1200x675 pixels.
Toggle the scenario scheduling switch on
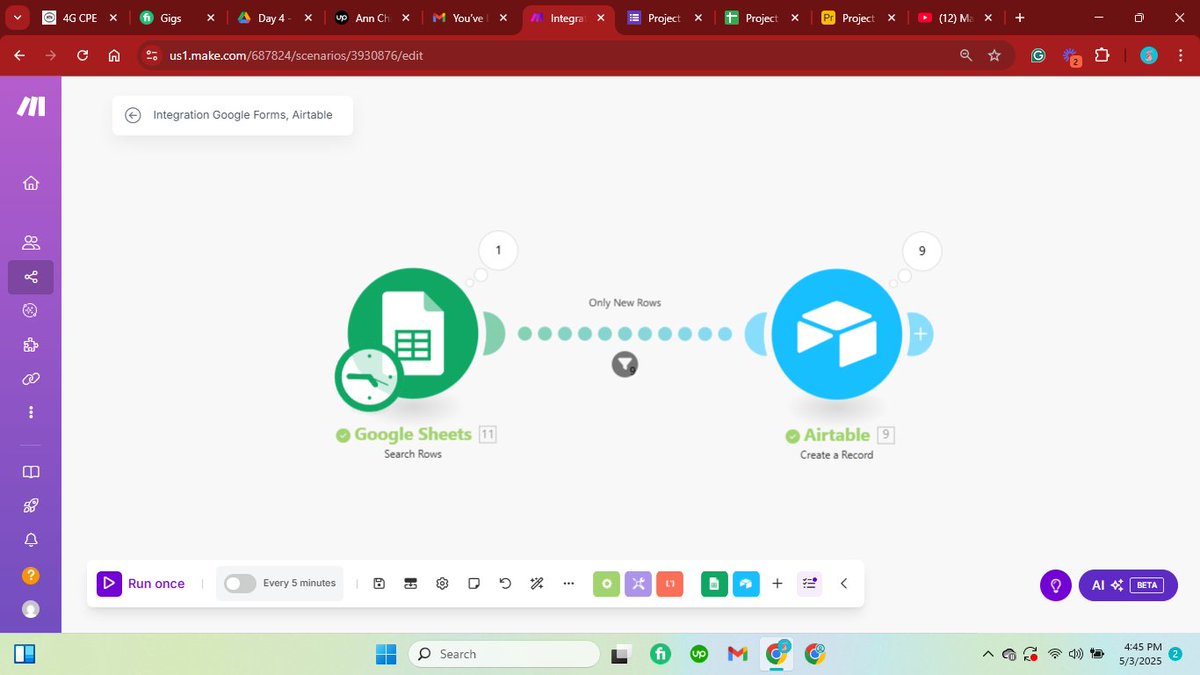[x=240, y=583]
